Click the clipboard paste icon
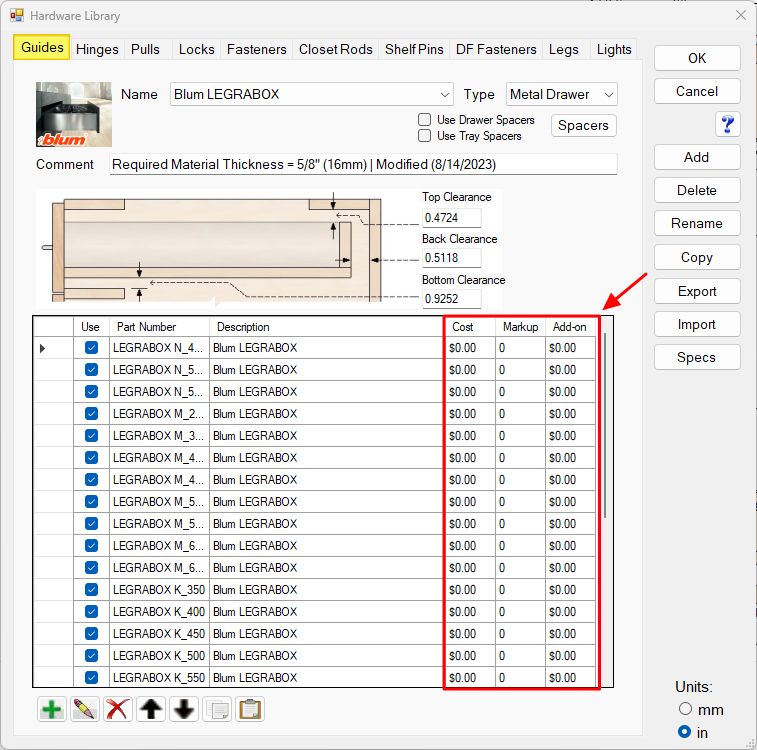Screen dimensions: 757x750 (250, 709)
